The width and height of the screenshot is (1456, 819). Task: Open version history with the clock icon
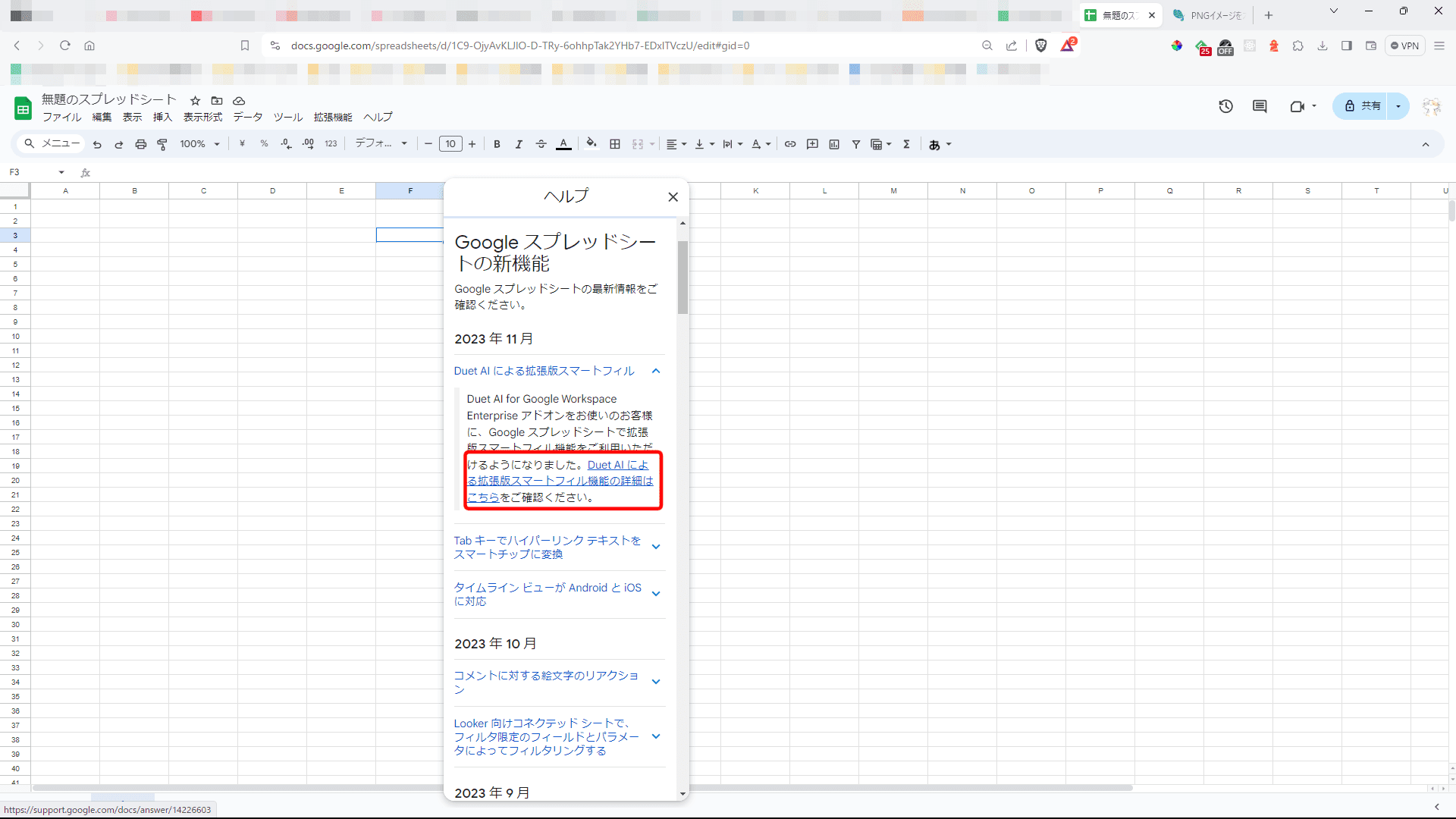1226,107
